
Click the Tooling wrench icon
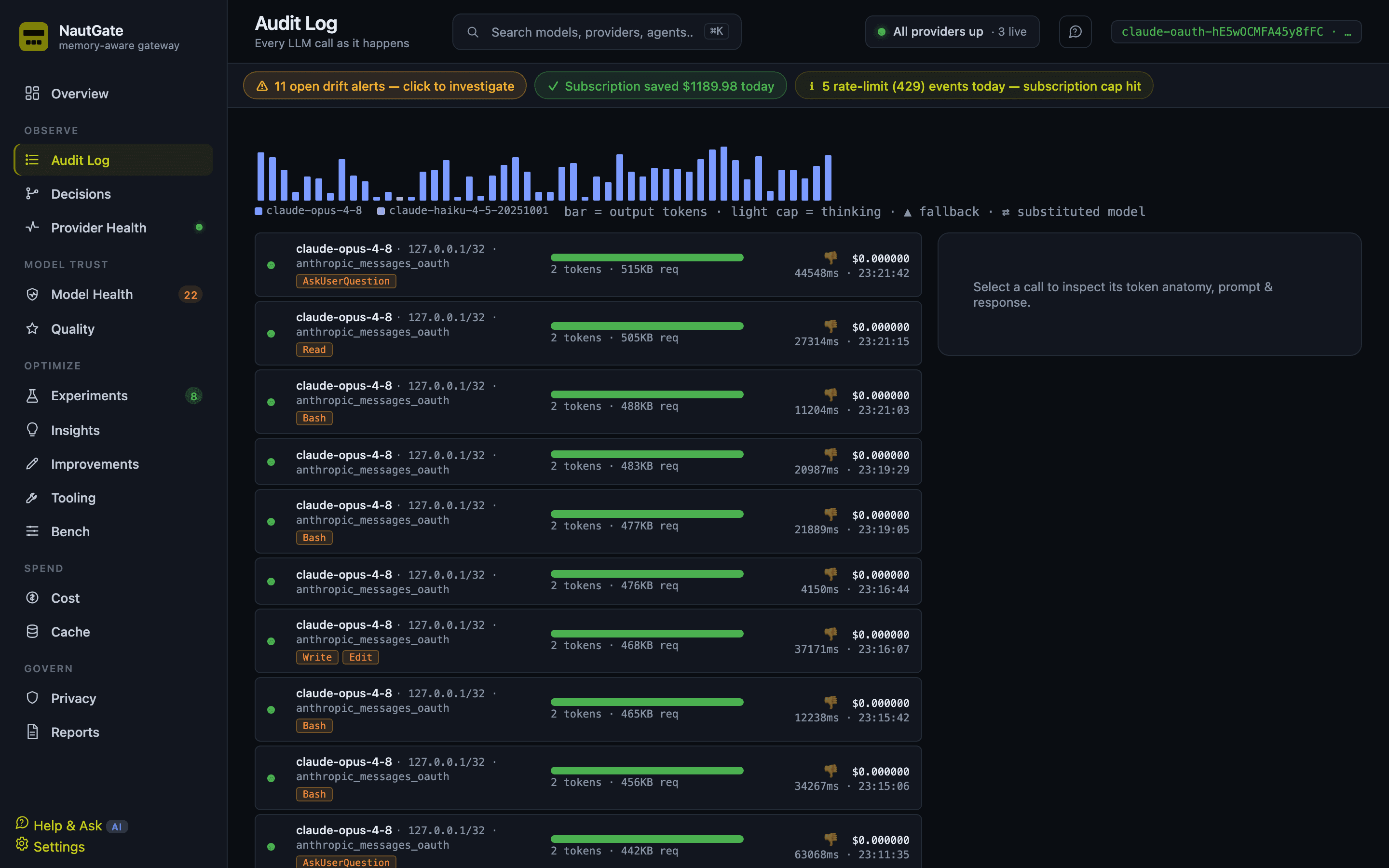(x=32, y=498)
